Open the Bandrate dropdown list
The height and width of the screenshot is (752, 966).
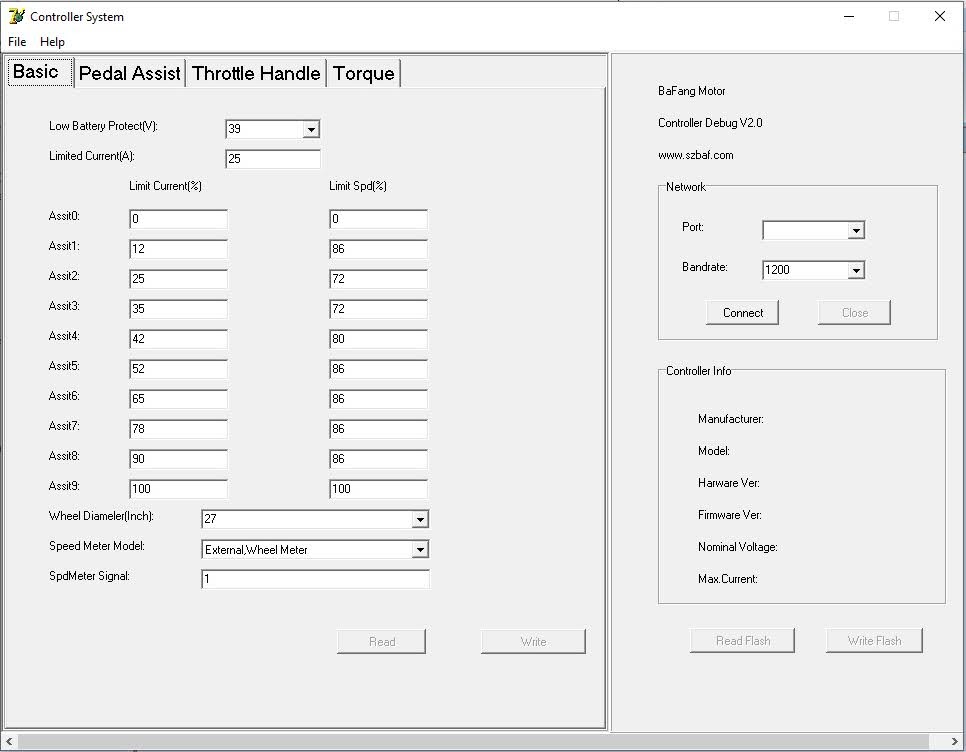[x=855, y=270]
